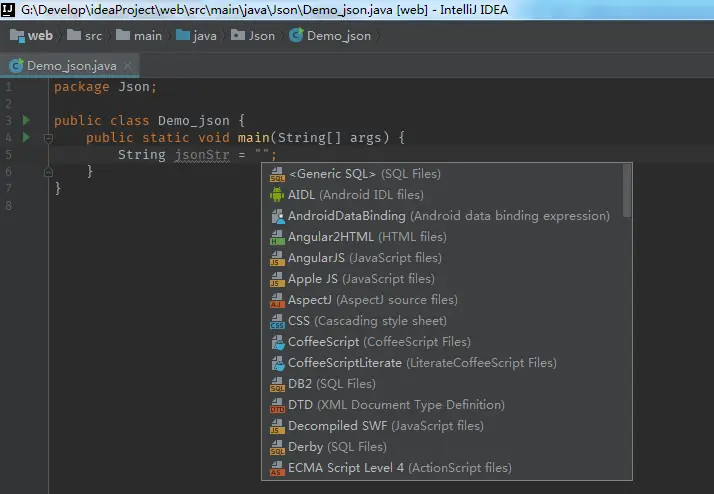
Task: Click the Generic SQL file type icon
Action: click(277, 174)
